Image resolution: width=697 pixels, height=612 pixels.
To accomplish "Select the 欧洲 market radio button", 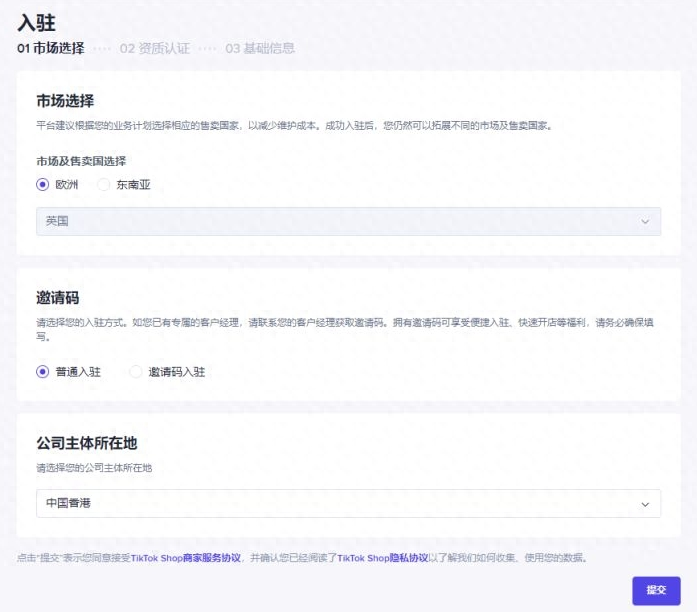I will pyautogui.click(x=43, y=184).
